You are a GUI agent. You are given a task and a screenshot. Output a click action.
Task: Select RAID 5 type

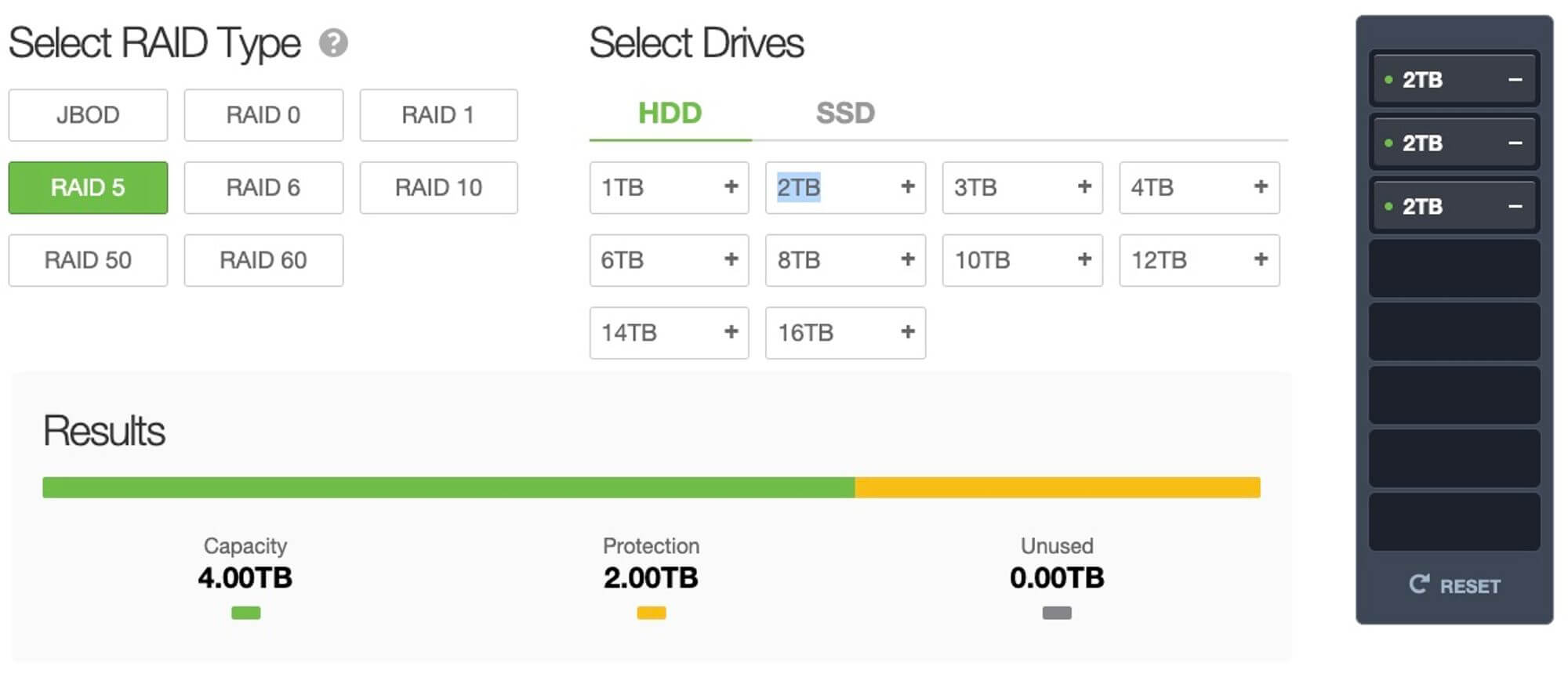88,187
